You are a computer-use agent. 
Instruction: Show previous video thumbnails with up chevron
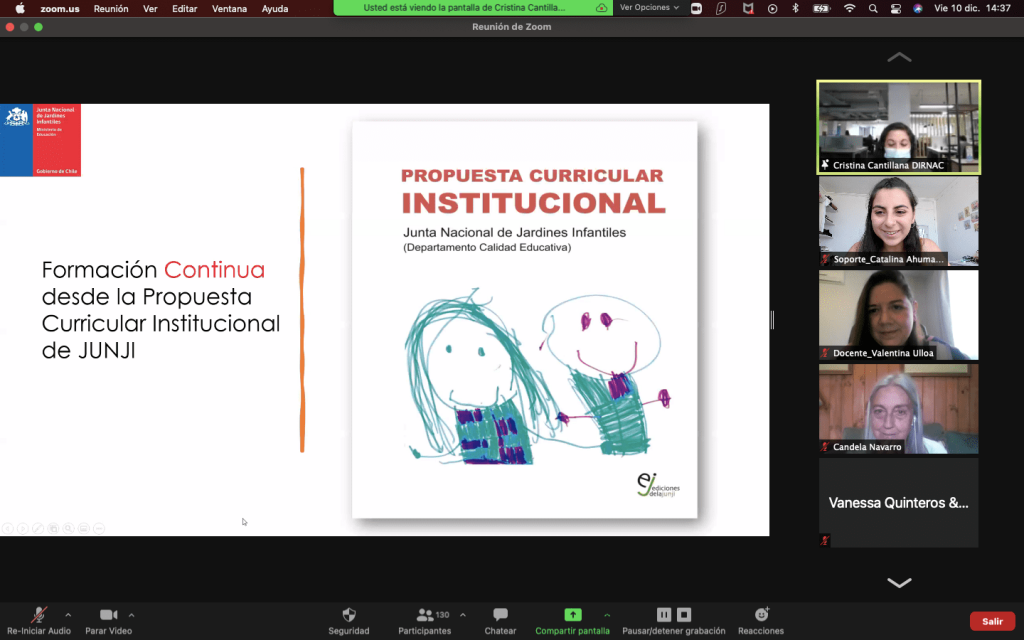[899, 57]
